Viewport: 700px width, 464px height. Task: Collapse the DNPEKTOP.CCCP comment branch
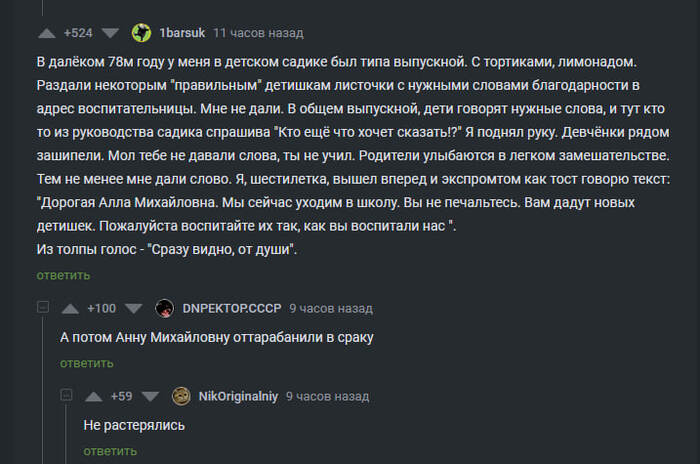coord(43,307)
